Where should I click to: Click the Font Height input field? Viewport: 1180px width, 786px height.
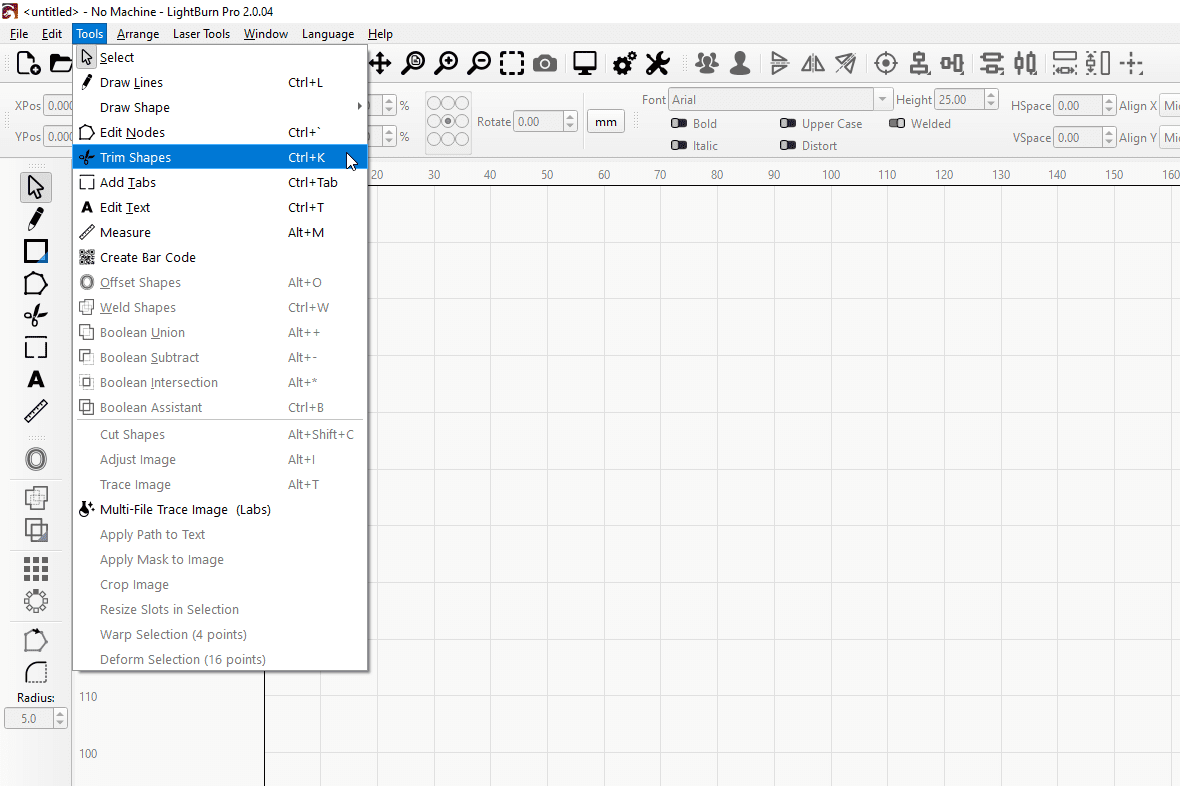[960, 99]
